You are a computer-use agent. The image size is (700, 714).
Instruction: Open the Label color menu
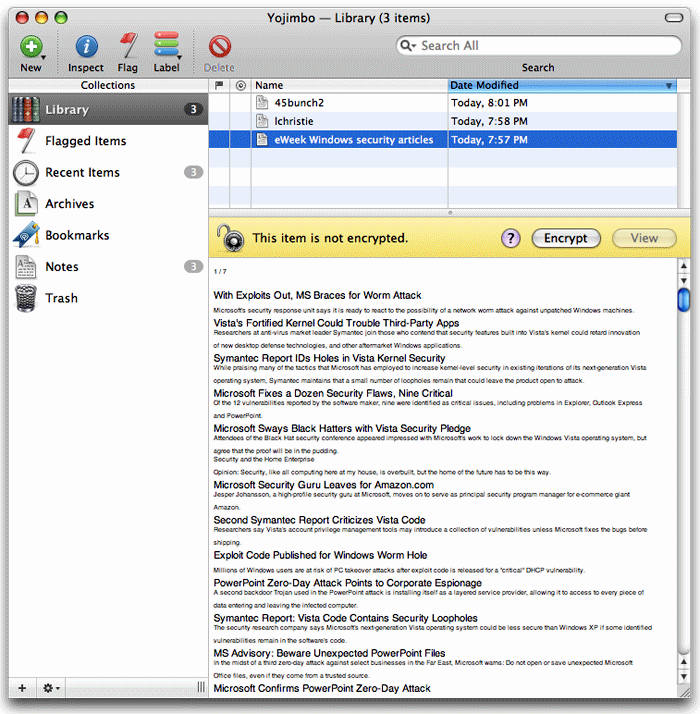coord(166,46)
